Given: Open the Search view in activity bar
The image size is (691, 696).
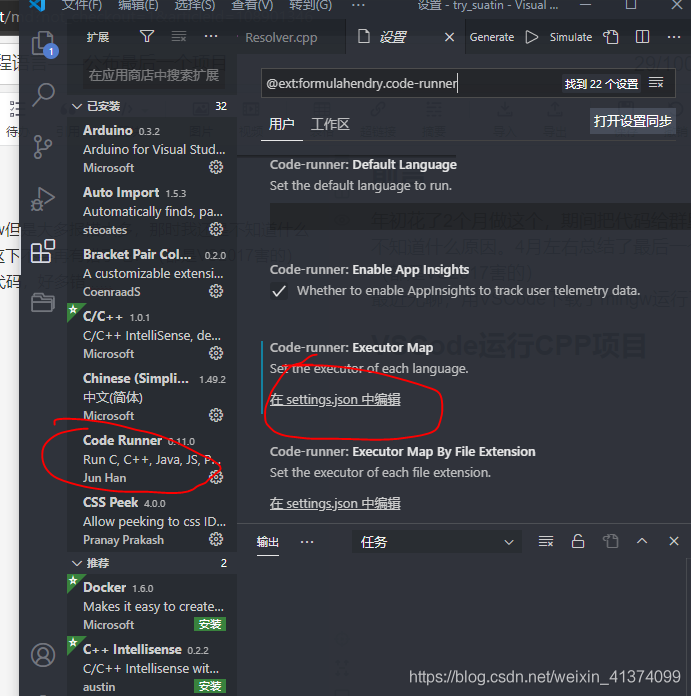Looking at the screenshot, I should 43,95.
